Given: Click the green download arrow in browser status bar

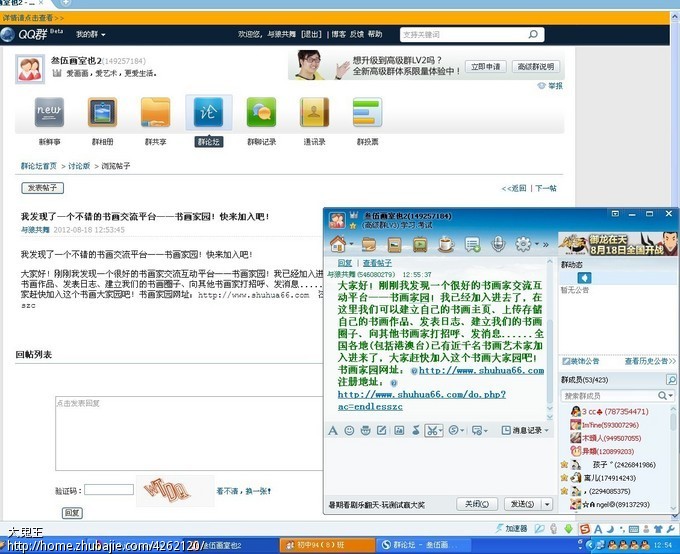Looking at the screenshot, I should pyautogui.click(x=568, y=529).
